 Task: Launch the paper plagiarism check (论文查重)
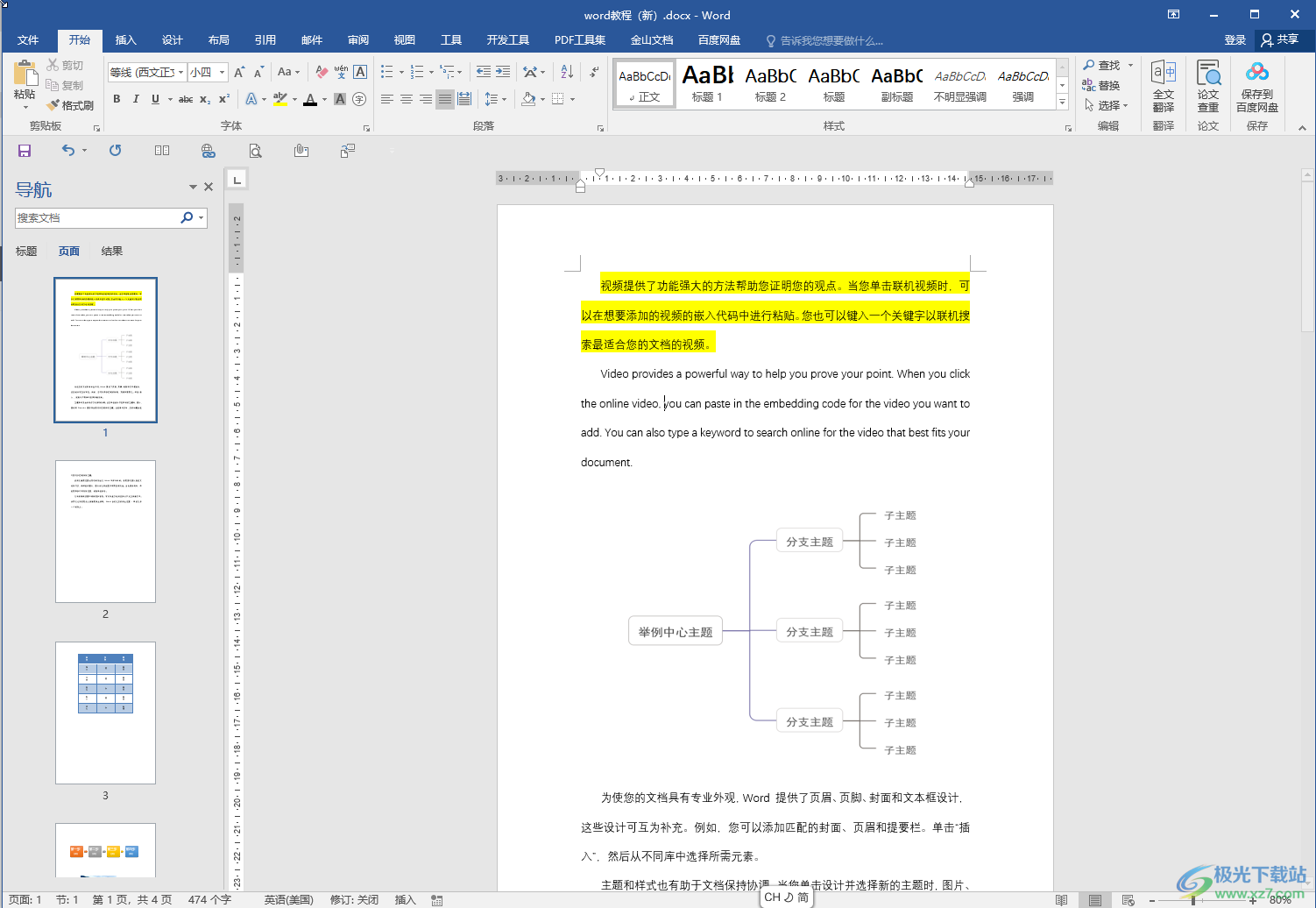tap(1208, 86)
